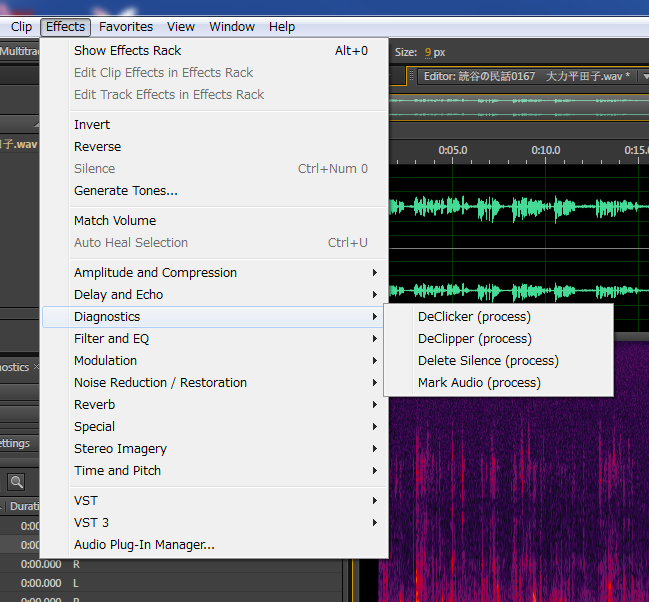The width and height of the screenshot is (649, 602).
Task: Expand Noise Reduction / Restoration submenu
Action: (215, 383)
